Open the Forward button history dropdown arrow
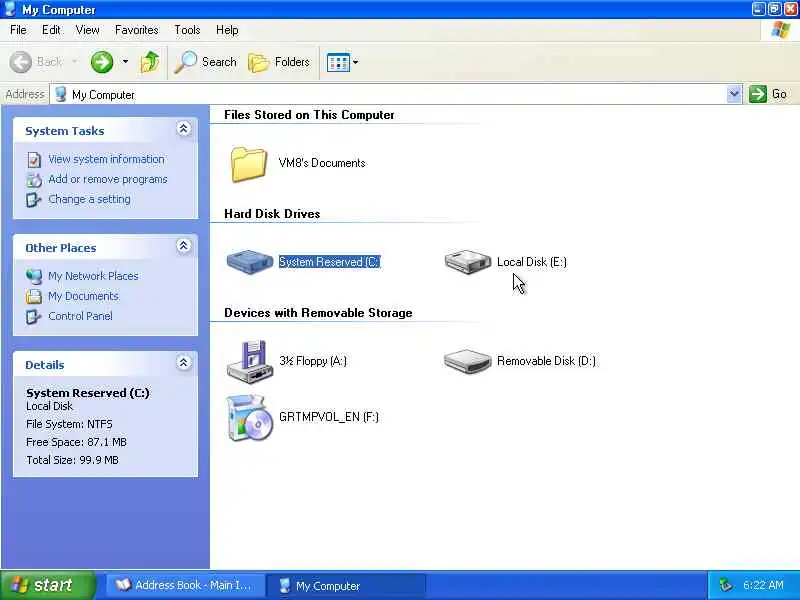The height and width of the screenshot is (600, 800). (x=125, y=62)
